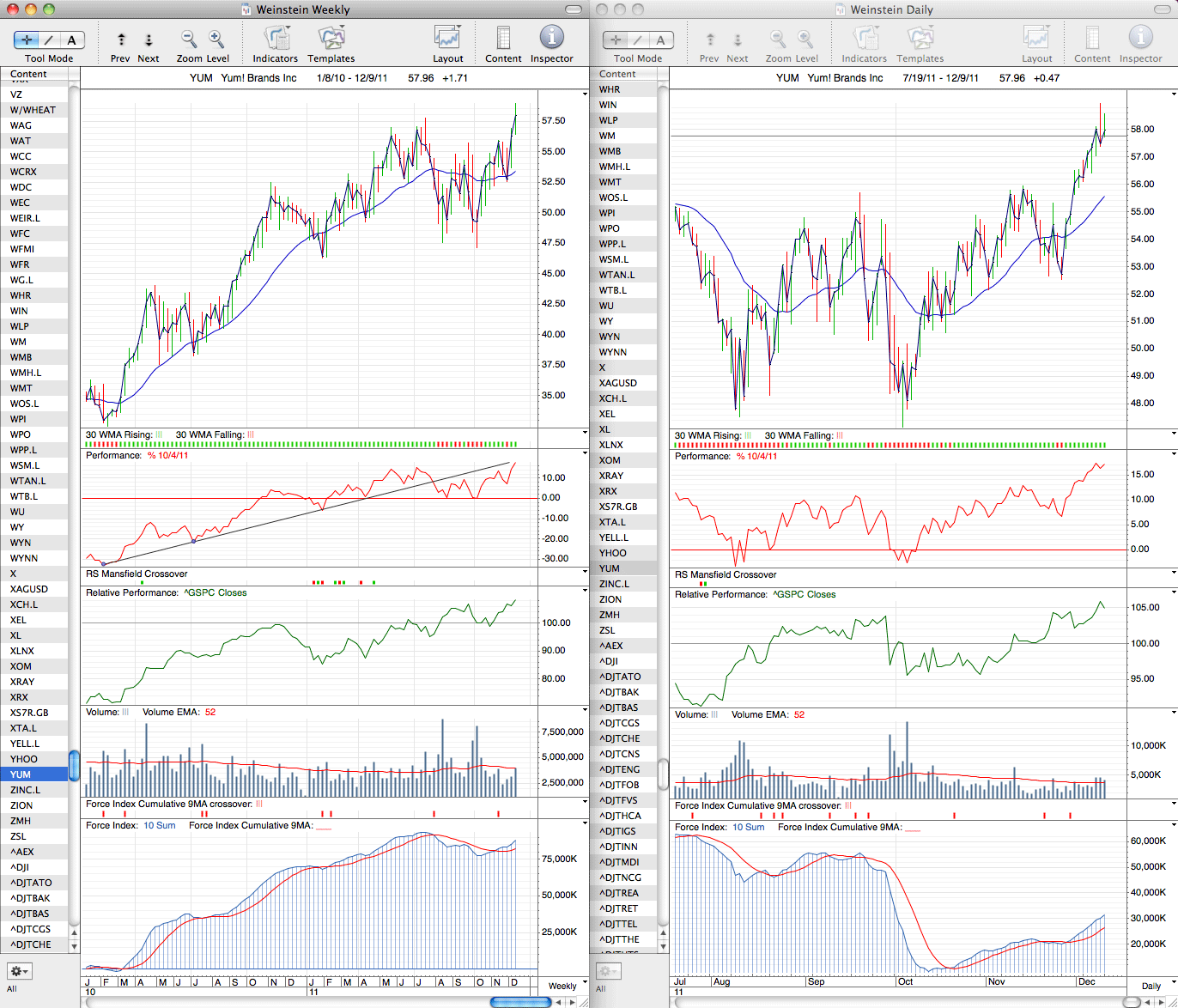
Task: Select WYNN in Daily symbol list
Action: click(623, 352)
